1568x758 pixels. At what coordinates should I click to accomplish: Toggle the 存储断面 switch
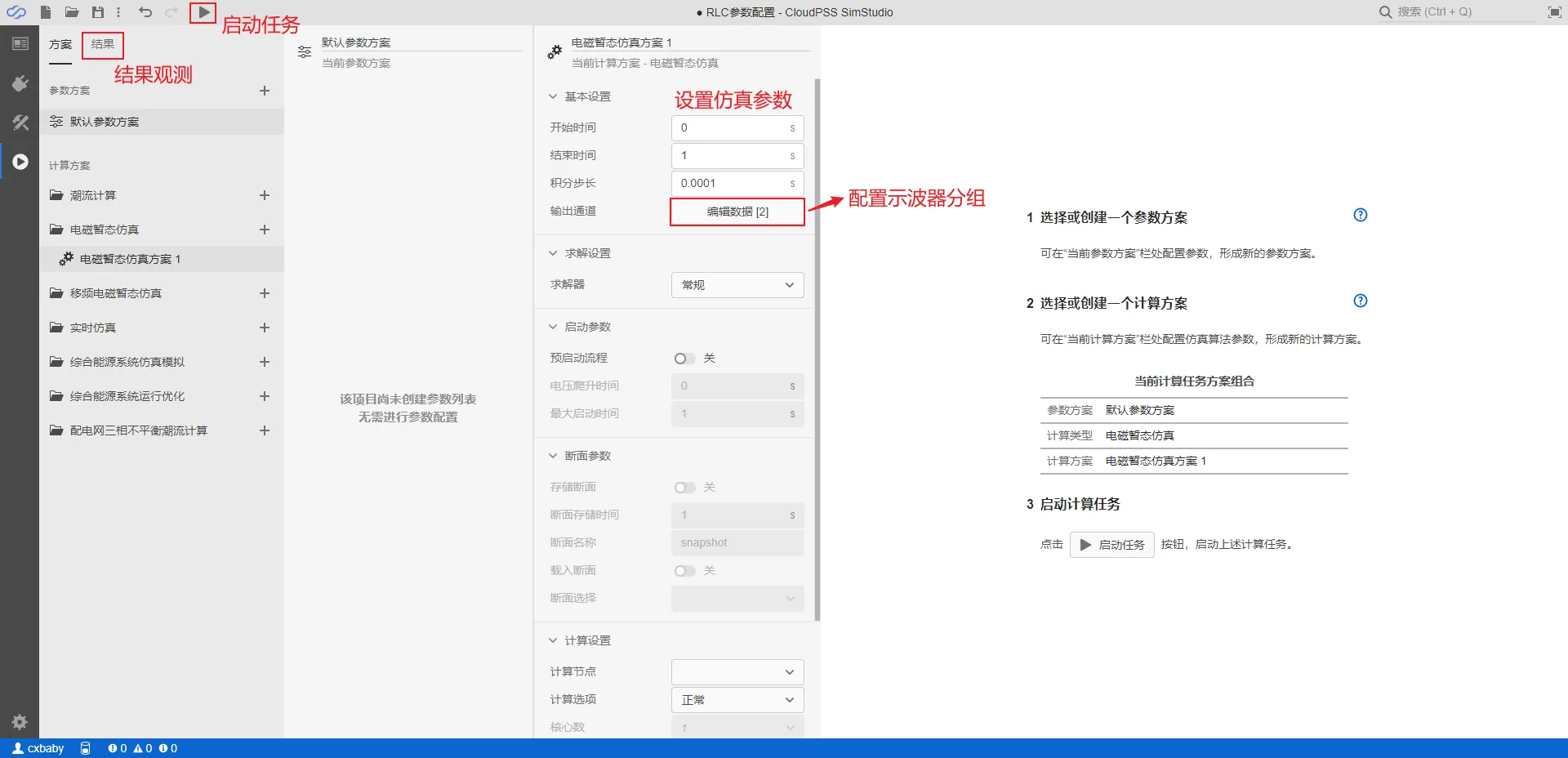coord(684,488)
